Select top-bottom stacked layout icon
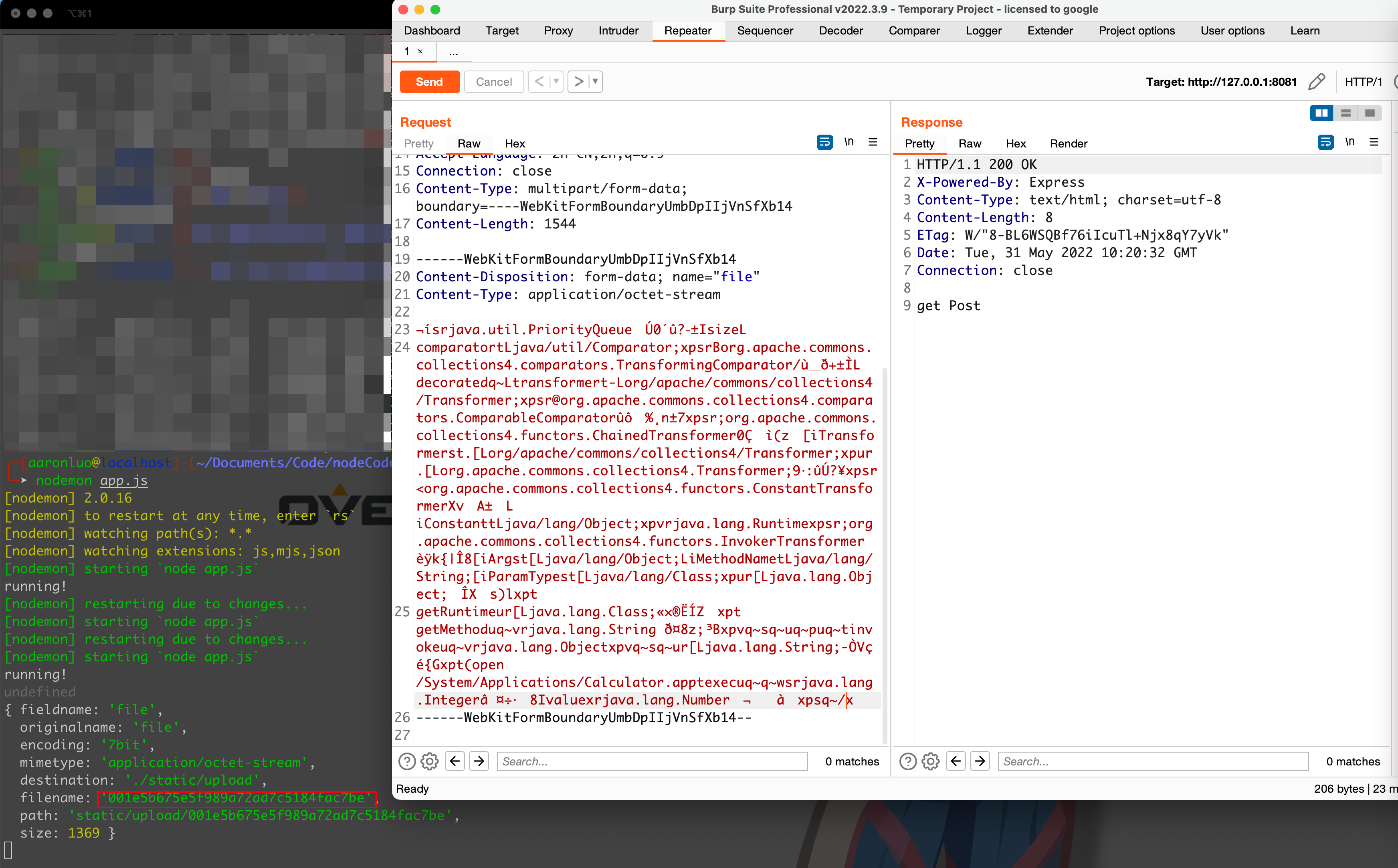This screenshot has width=1398, height=868. pos(1345,113)
